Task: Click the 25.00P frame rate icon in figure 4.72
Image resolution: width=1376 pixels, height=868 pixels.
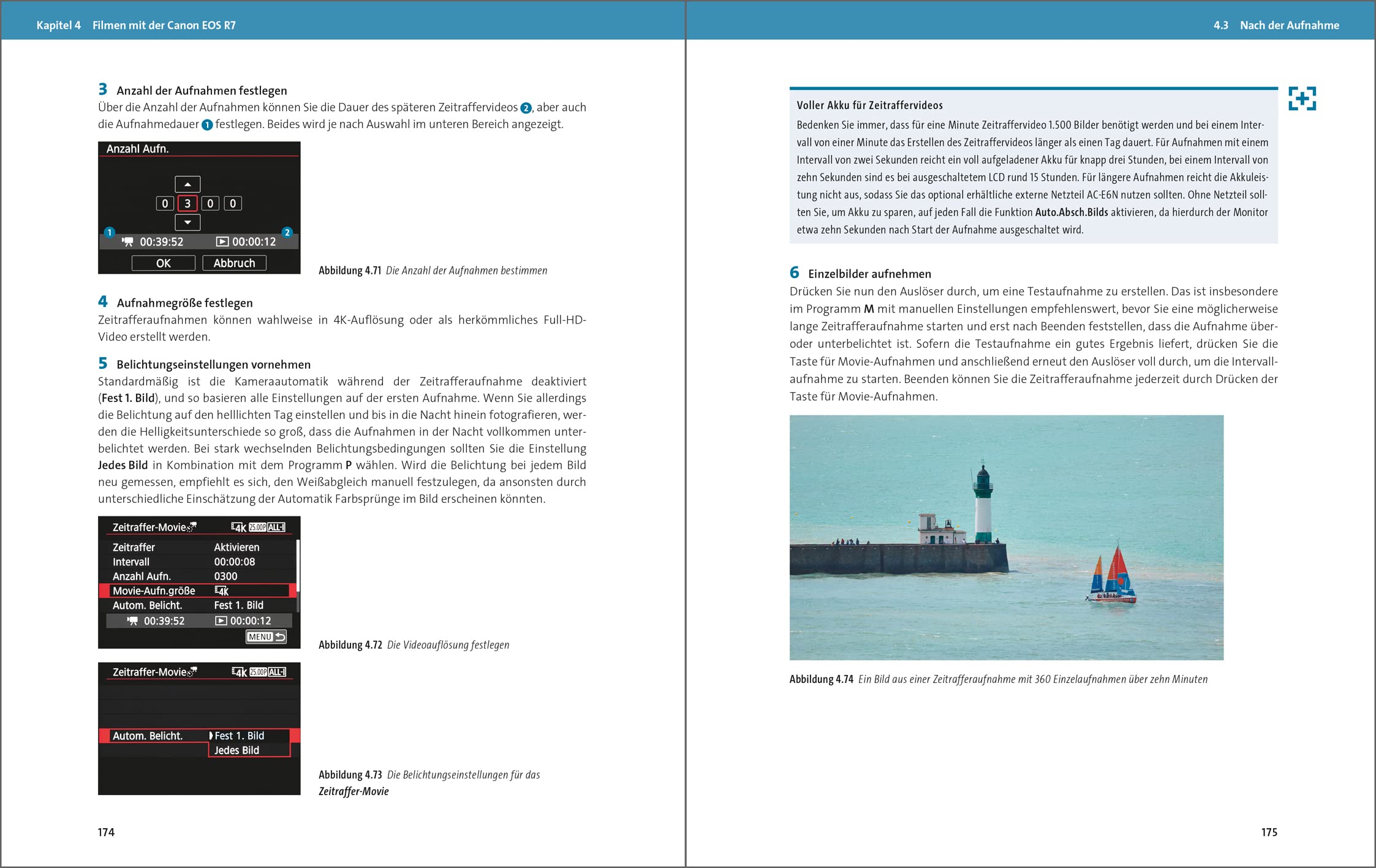Action: (x=257, y=527)
